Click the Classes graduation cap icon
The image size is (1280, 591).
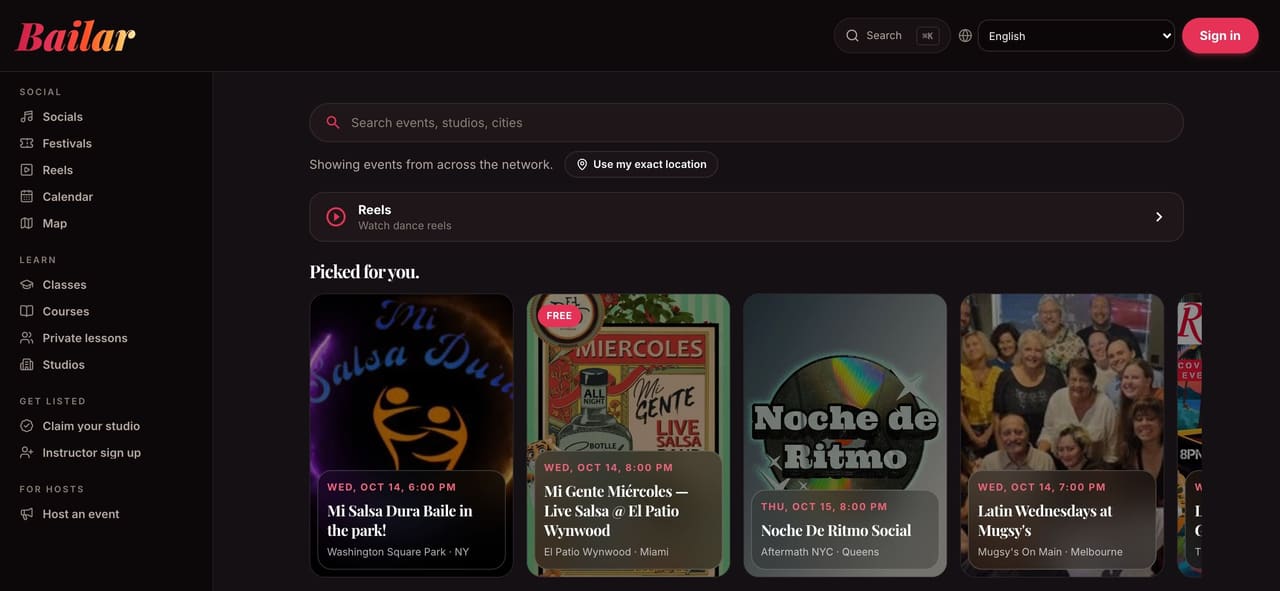27,285
